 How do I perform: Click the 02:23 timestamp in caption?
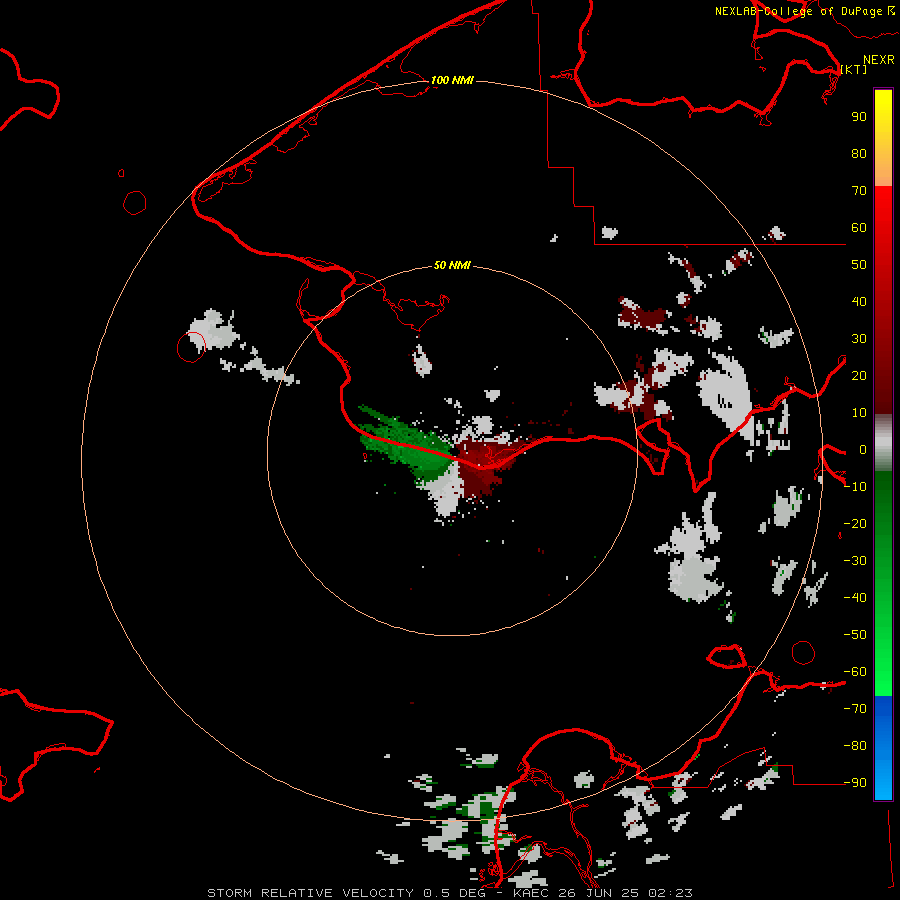[670, 893]
